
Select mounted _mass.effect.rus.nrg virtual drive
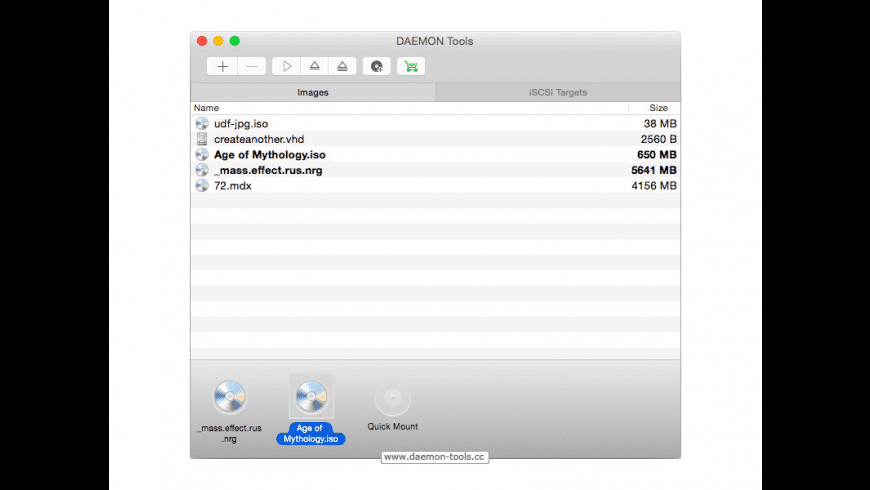pos(230,411)
